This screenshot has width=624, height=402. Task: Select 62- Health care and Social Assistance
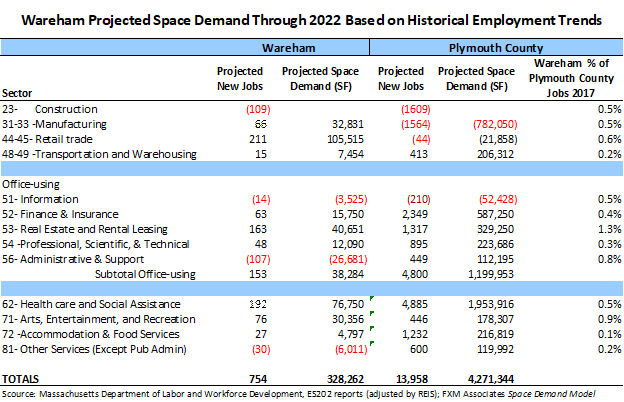[91, 304]
